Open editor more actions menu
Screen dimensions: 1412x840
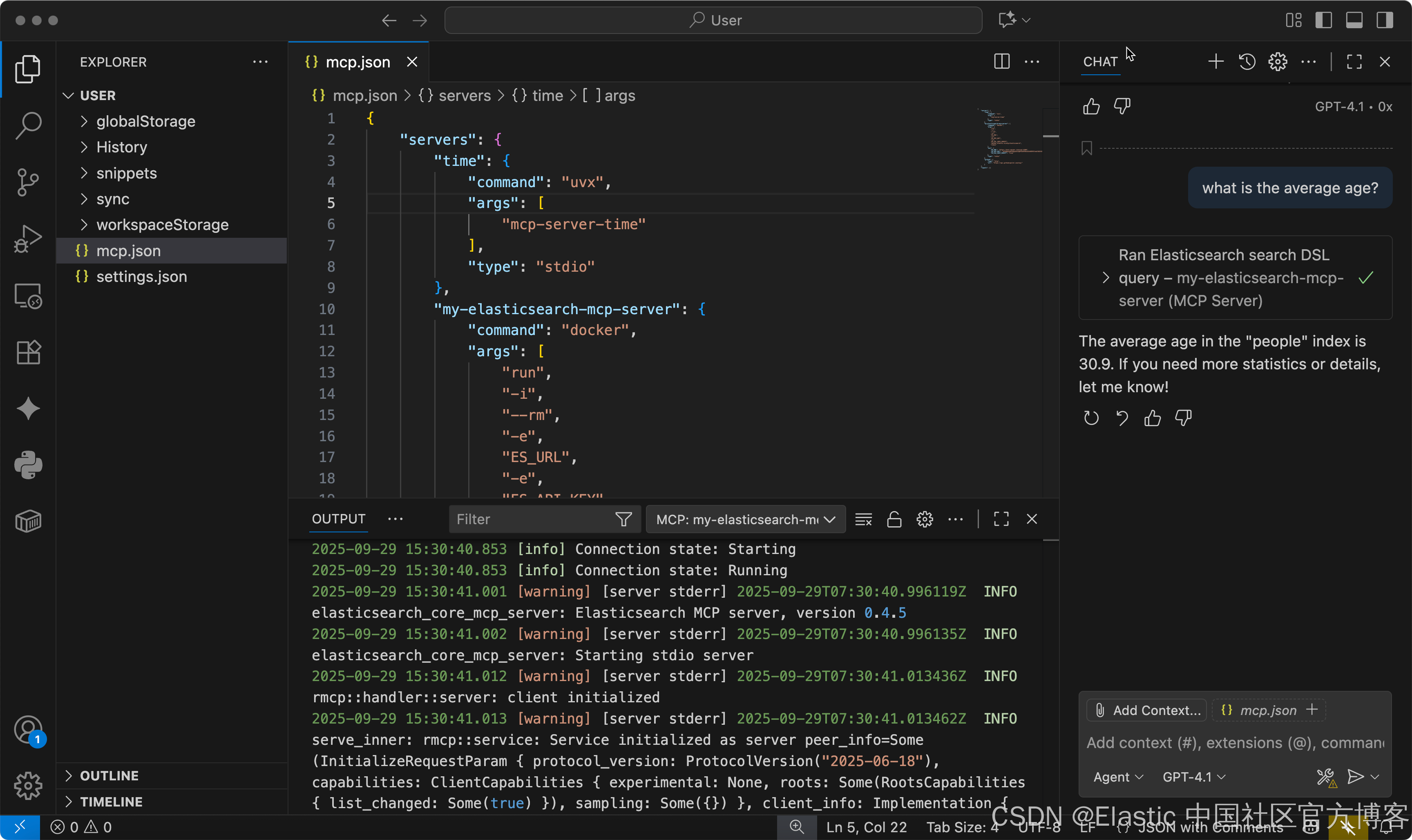click(1032, 62)
